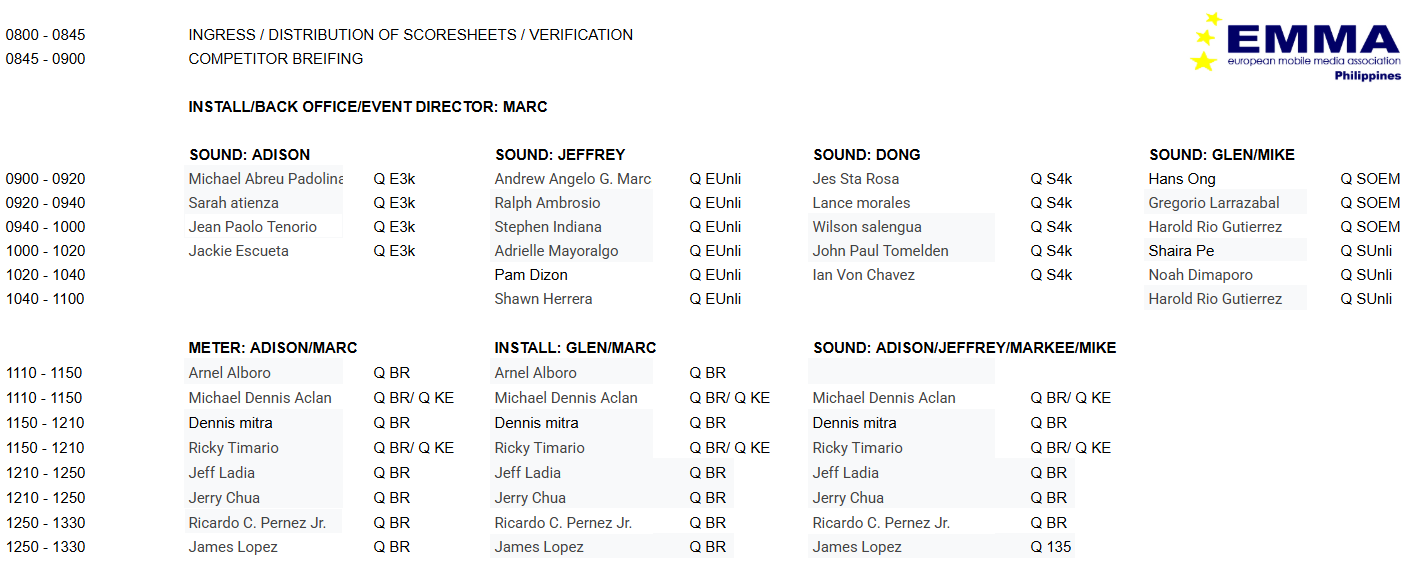Click the Pam Dizon cell
Image resolution: width=1414 pixels, height=561 pixels.
coord(531,275)
